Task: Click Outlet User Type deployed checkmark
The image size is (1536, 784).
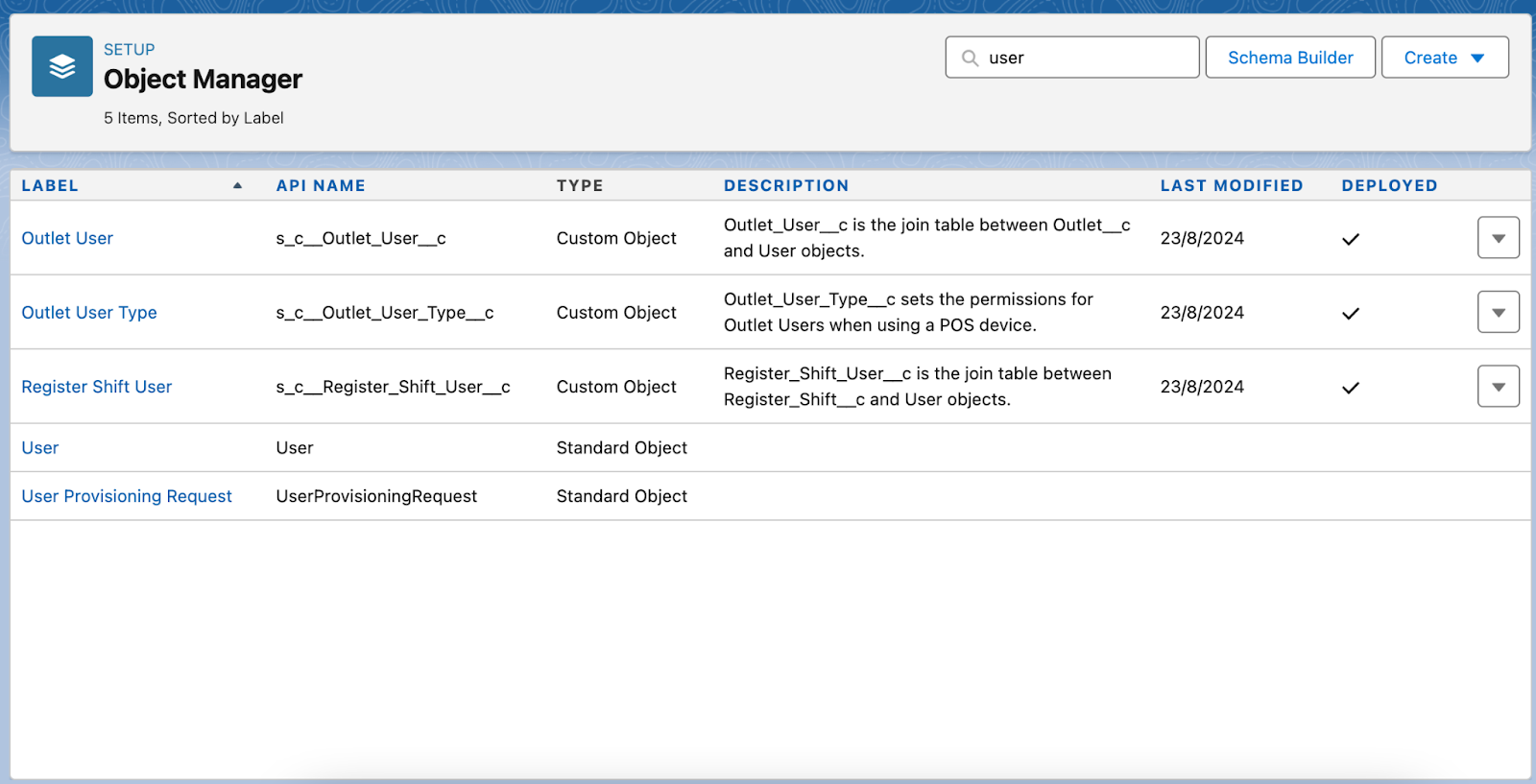Action: (1351, 313)
